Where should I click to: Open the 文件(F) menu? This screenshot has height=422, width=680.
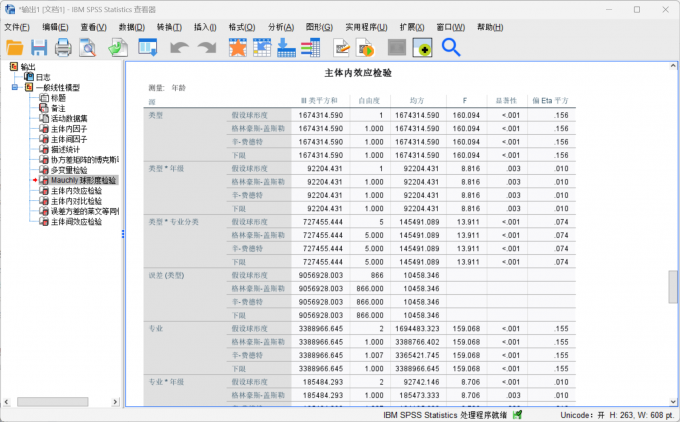coord(17,27)
